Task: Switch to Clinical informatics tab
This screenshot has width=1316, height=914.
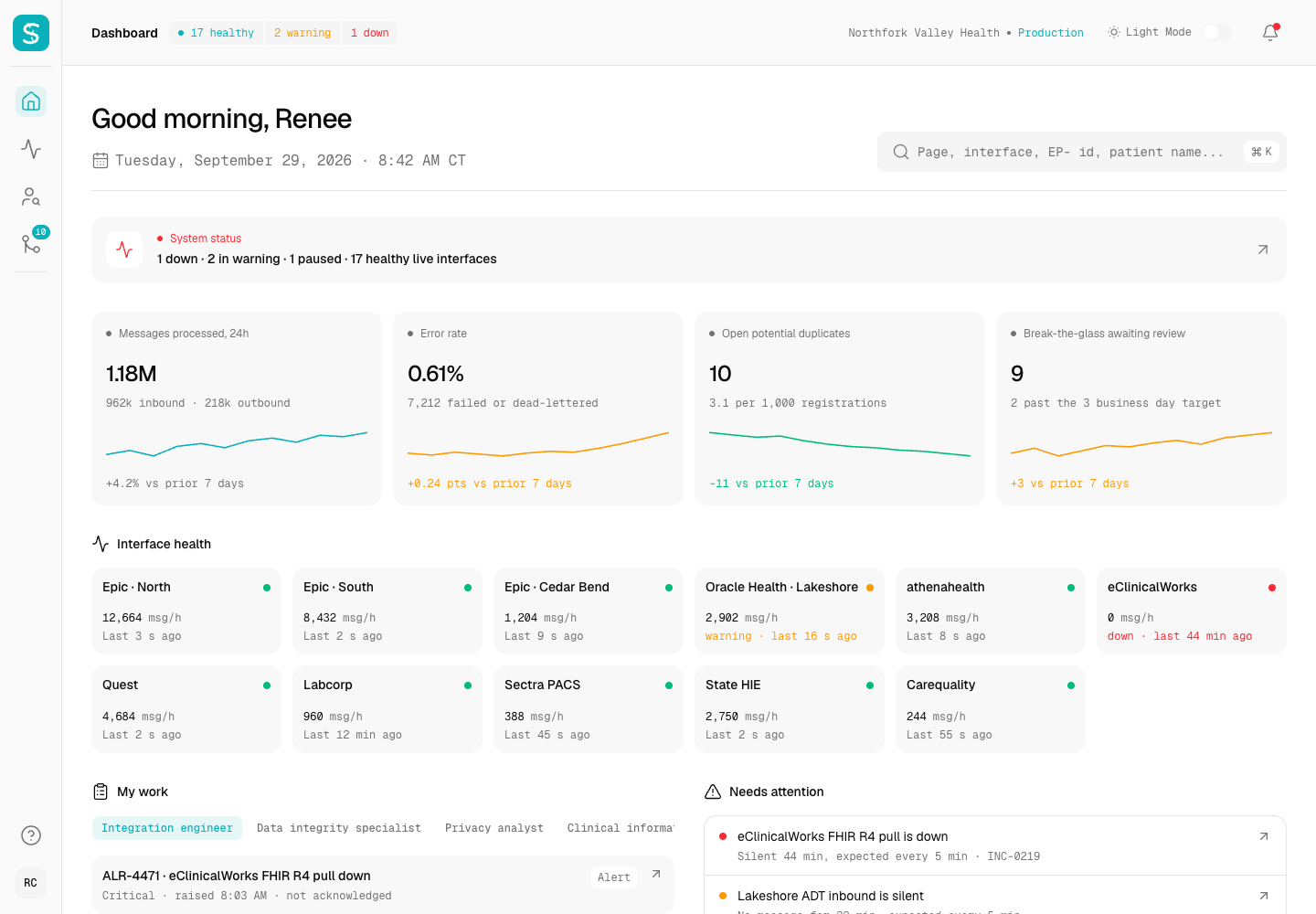Action: click(x=621, y=828)
